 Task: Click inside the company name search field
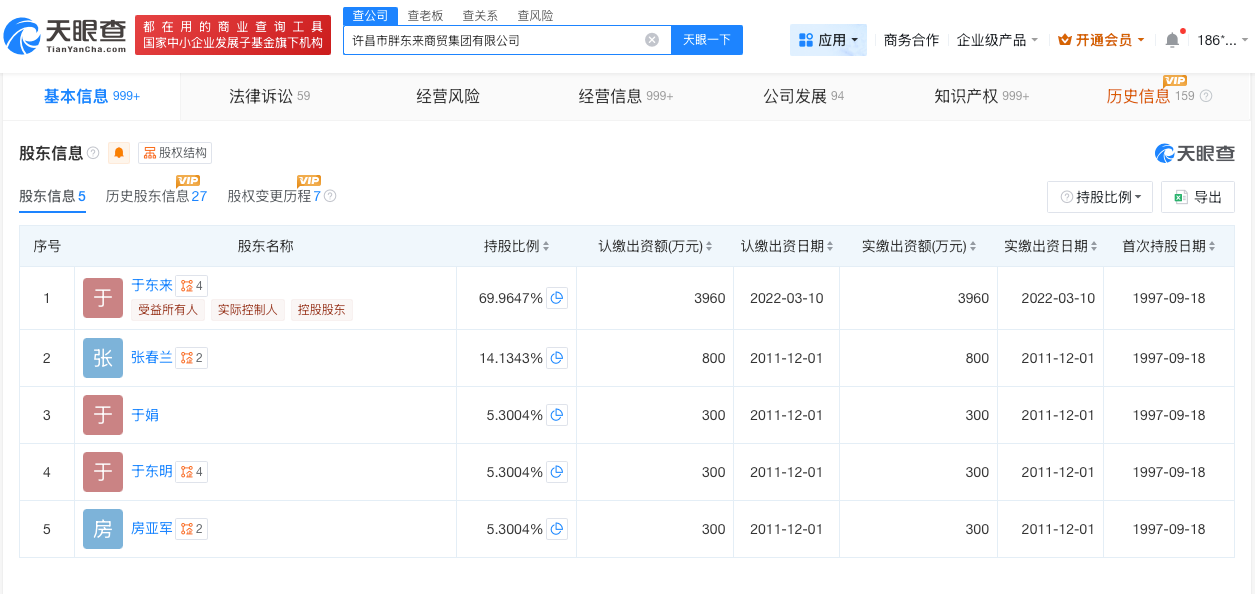click(490, 39)
